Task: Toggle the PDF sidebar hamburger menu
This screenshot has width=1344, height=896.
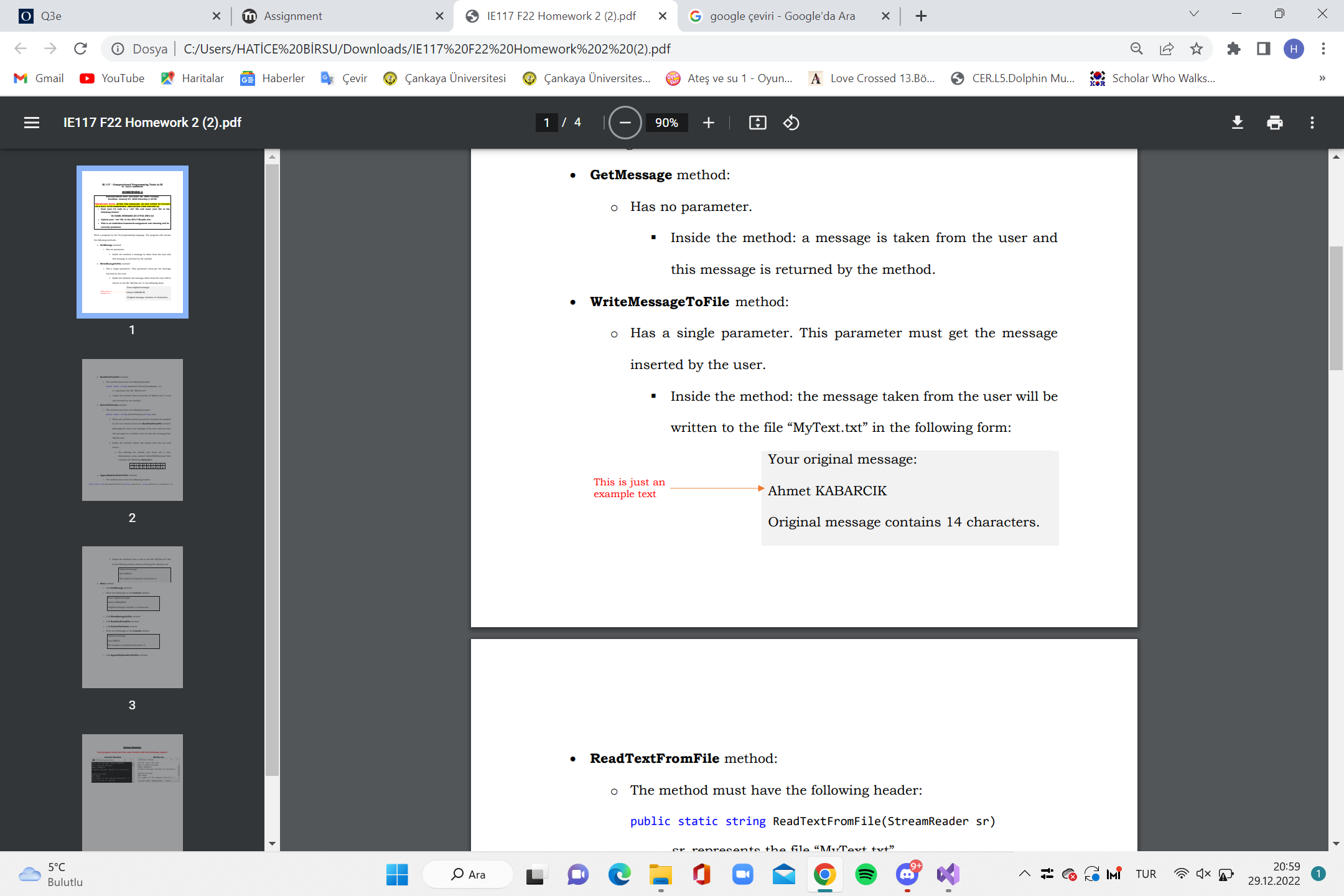Action: coord(32,123)
